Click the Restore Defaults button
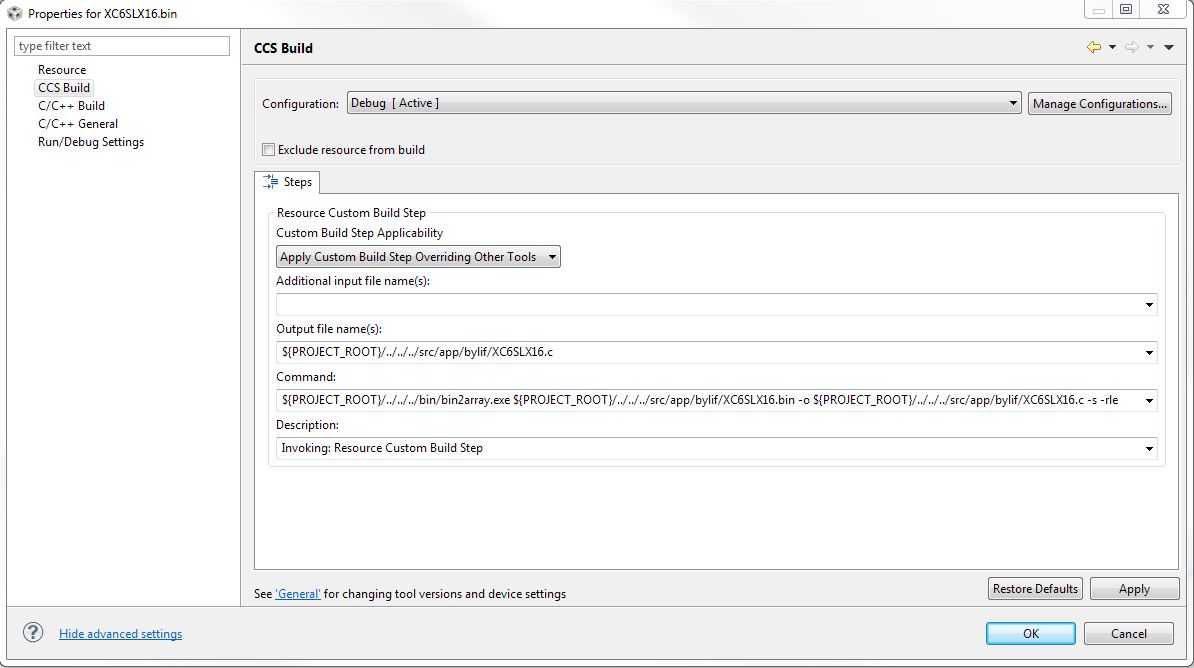This screenshot has height=668, width=1194. pos(1034,588)
